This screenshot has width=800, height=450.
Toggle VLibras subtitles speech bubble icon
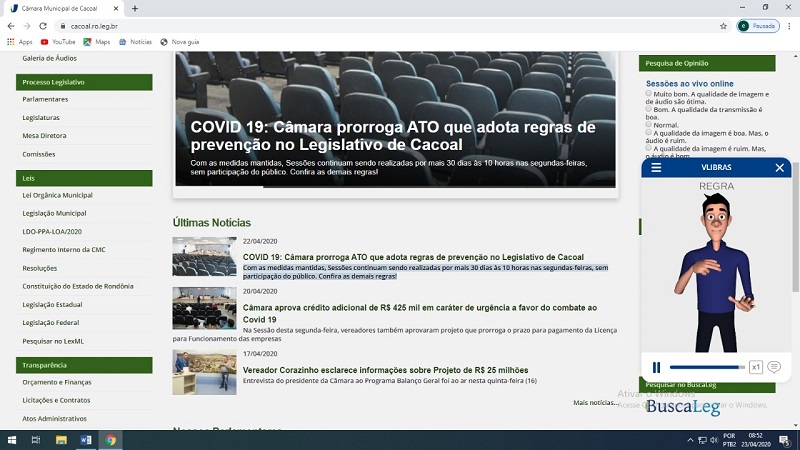pos(774,367)
